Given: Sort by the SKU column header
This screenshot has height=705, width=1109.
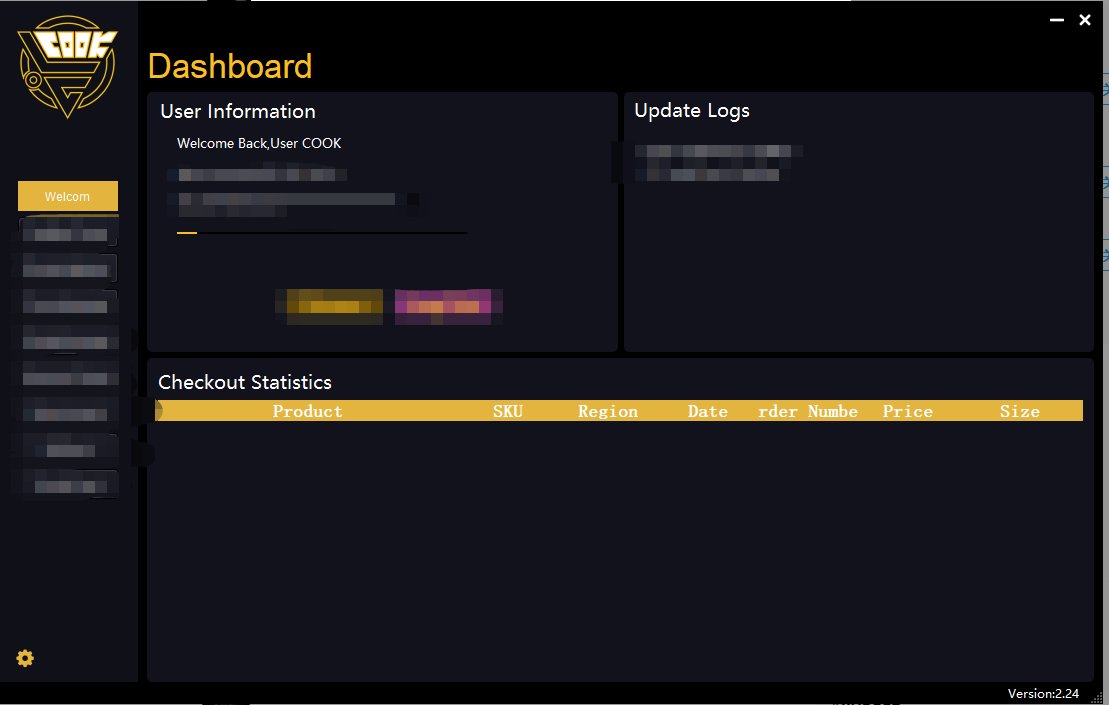Looking at the screenshot, I should pyautogui.click(x=508, y=411).
